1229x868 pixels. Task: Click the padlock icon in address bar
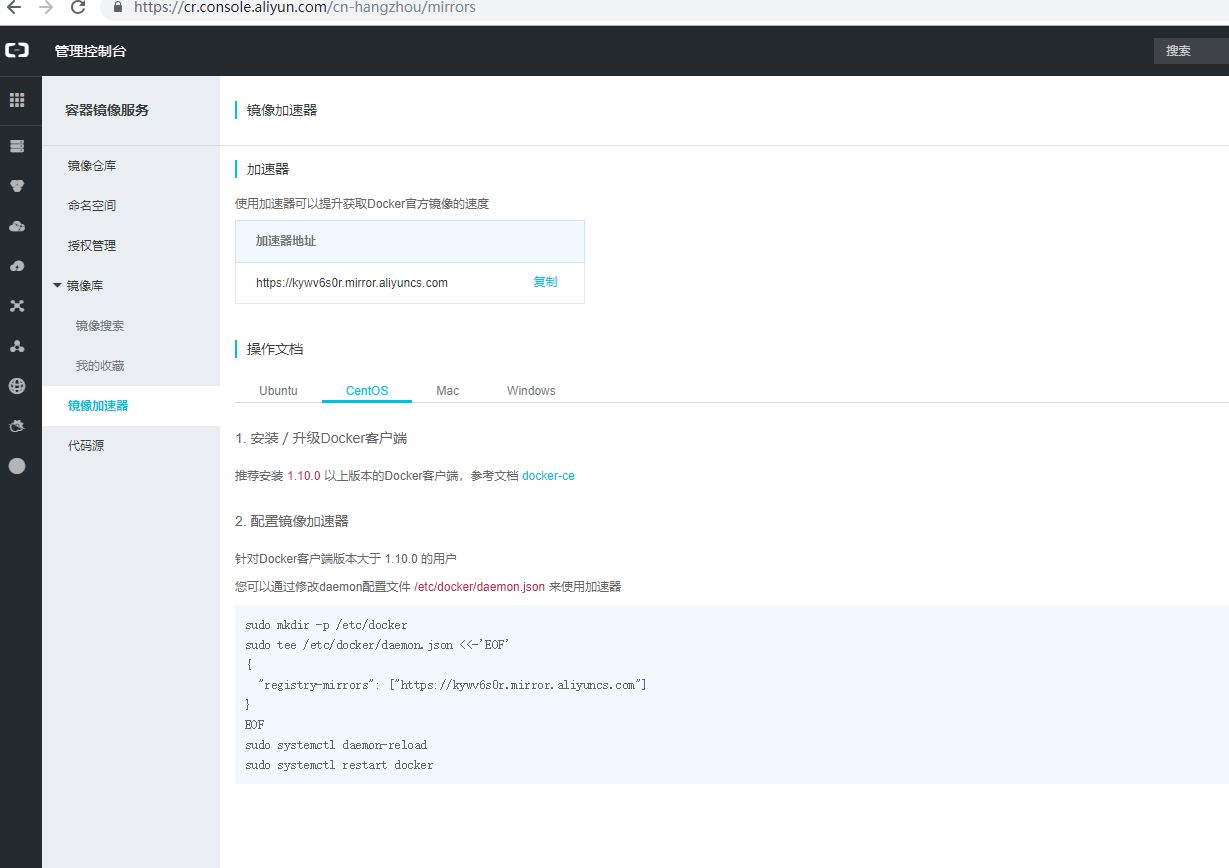[x=119, y=7]
